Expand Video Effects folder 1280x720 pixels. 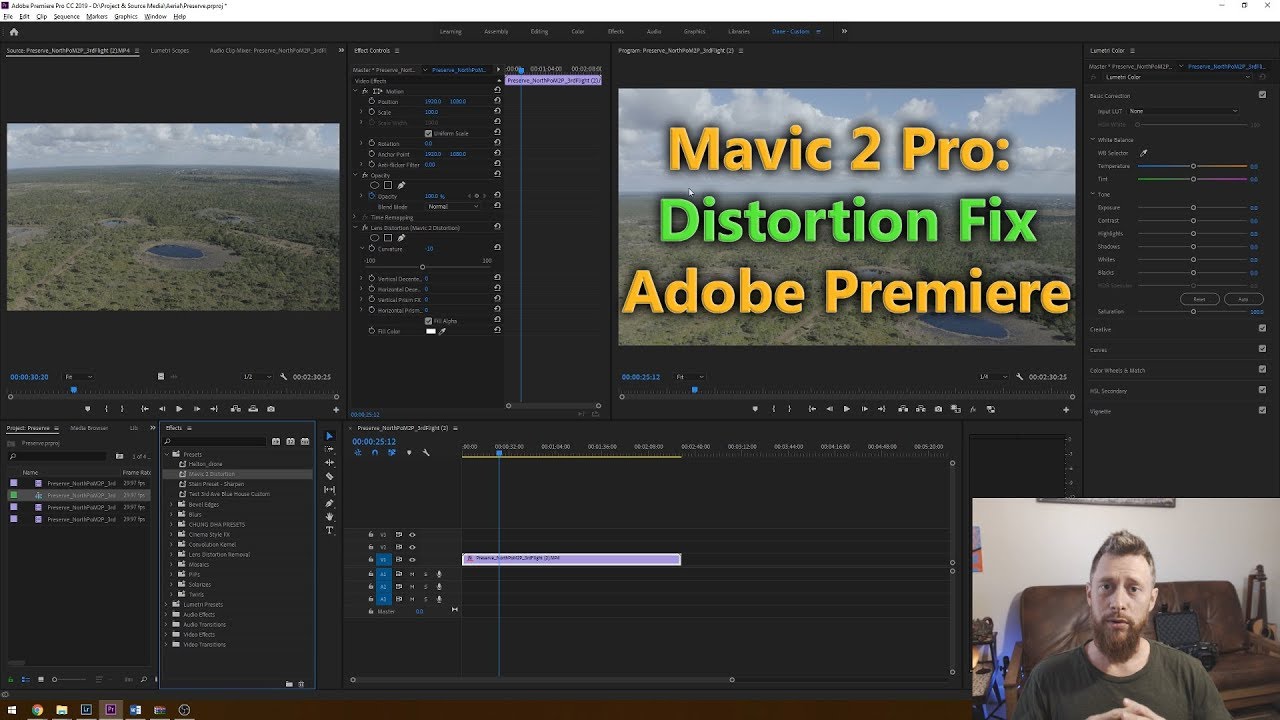166,634
